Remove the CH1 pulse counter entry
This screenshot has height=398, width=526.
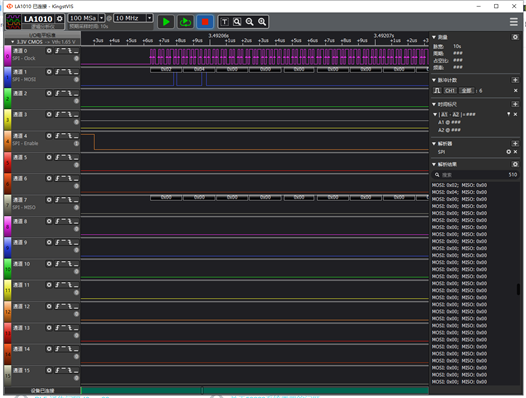pos(516,91)
